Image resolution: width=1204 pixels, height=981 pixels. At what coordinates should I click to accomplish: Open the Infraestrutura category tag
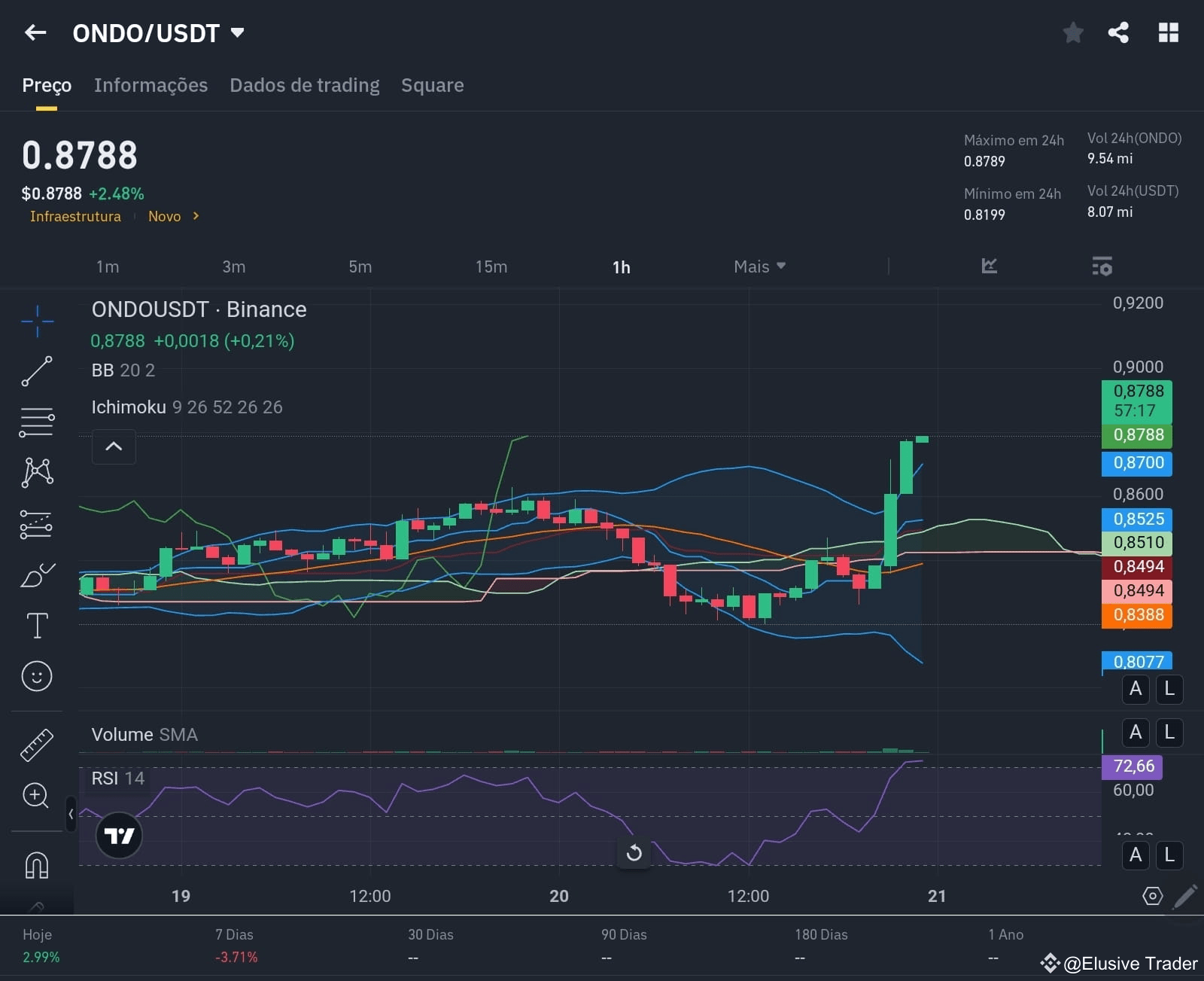(75, 216)
